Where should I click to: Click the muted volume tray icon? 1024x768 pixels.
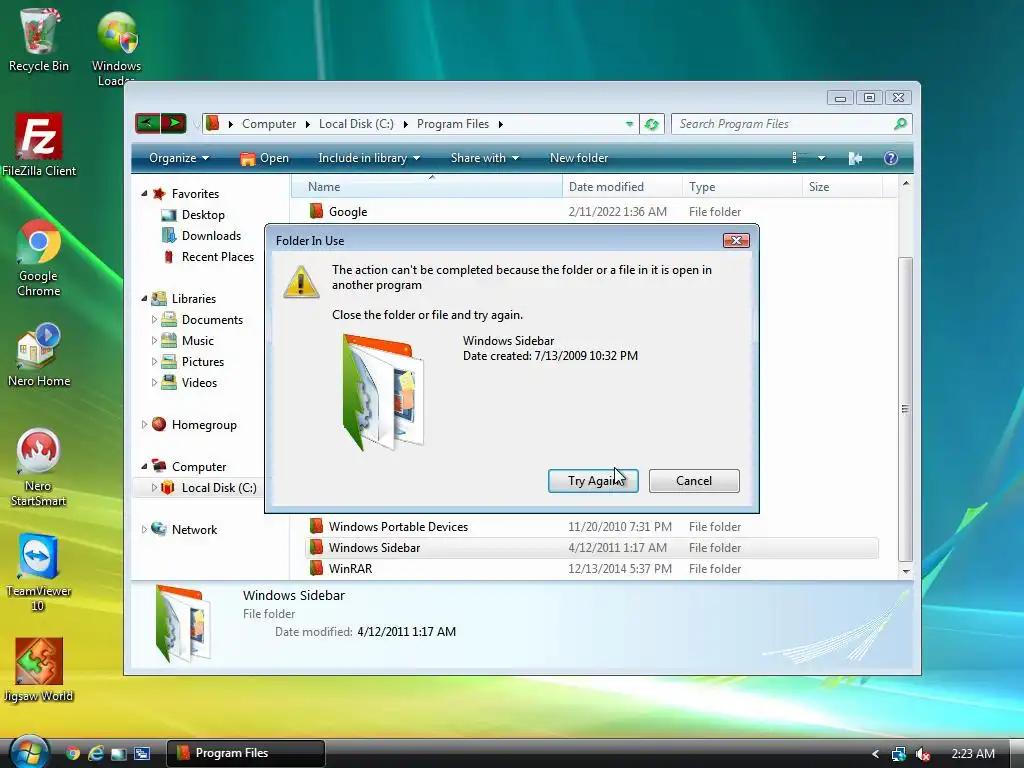point(923,754)
